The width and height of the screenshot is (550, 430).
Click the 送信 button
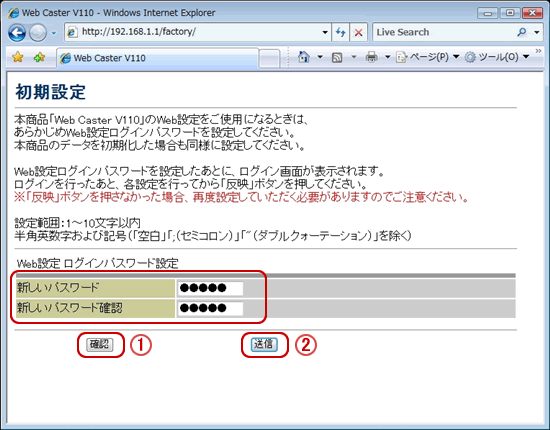click(x=264, y=344)
